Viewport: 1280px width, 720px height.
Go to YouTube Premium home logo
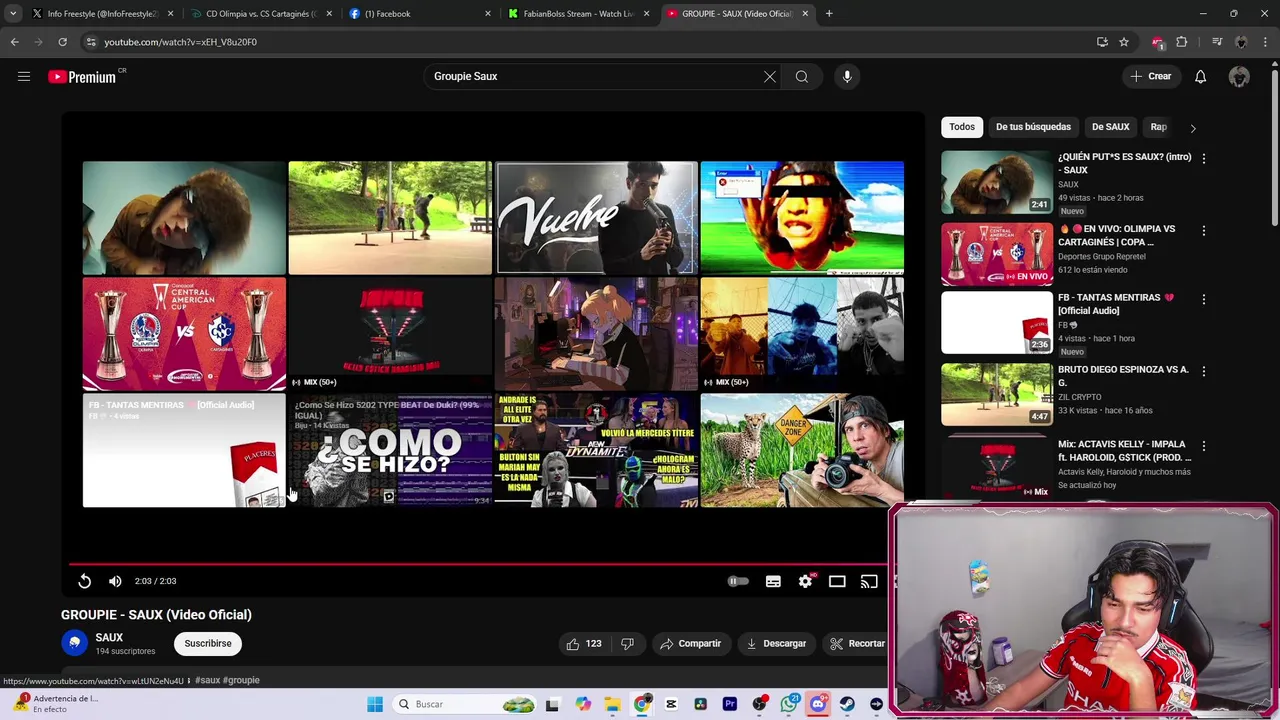point(82,77)
